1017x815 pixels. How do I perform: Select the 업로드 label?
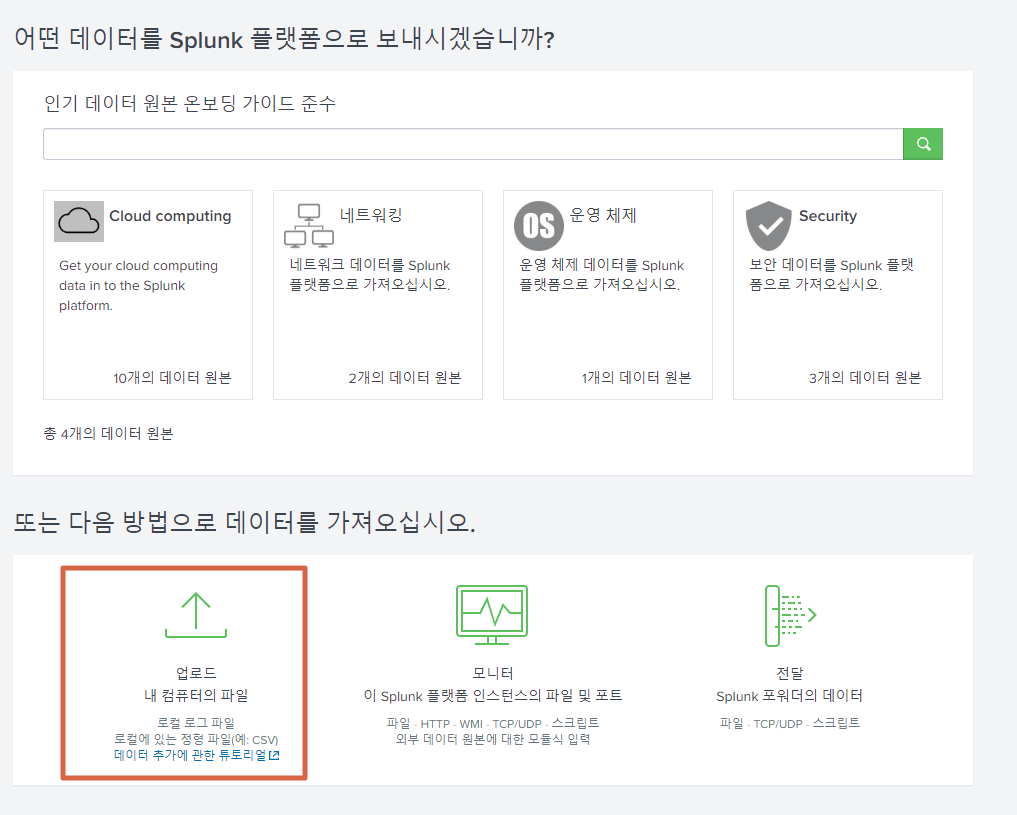196,673
